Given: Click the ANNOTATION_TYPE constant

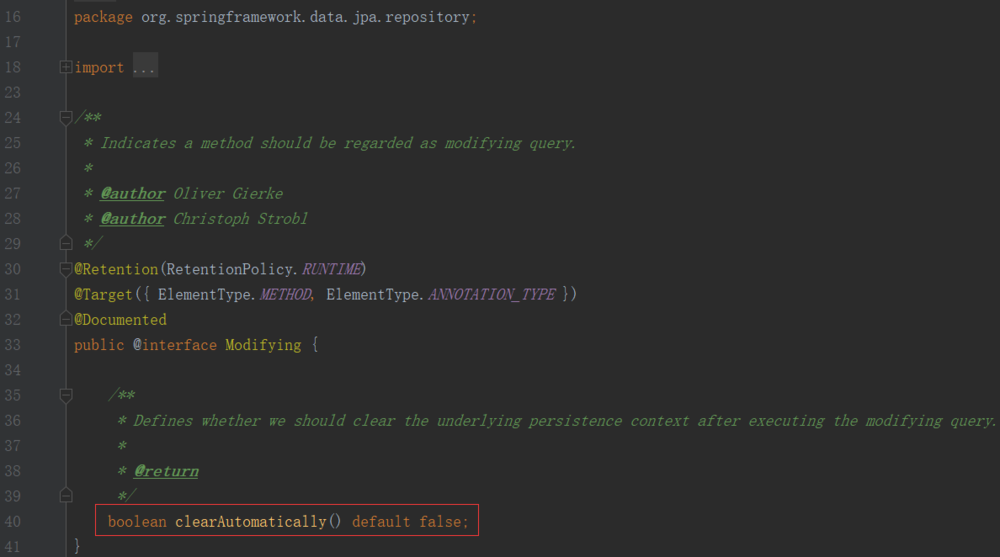Looking at the screenshot, I should click(x=491, y=294).
